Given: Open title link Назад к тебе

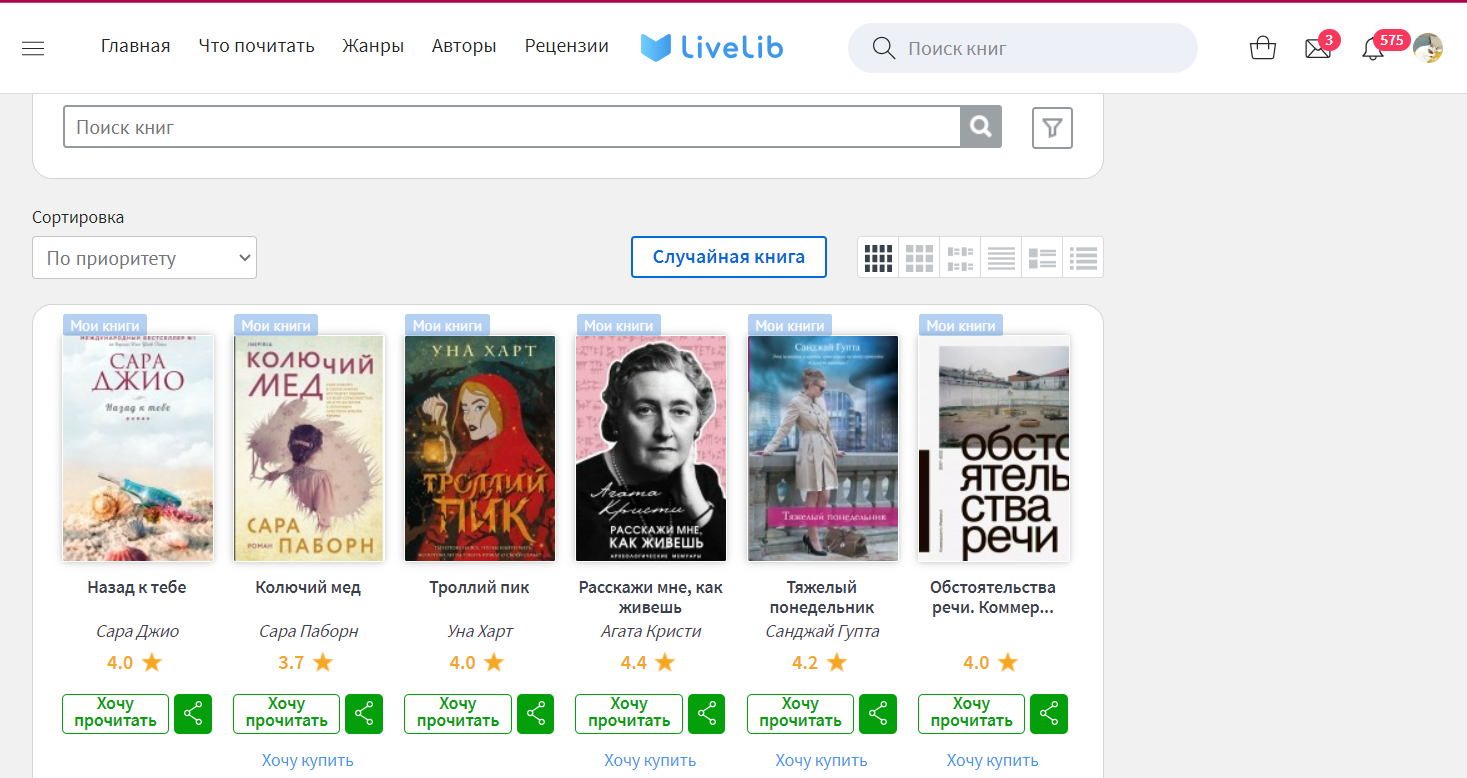Looking at the screenshot, I should point(137,588).
